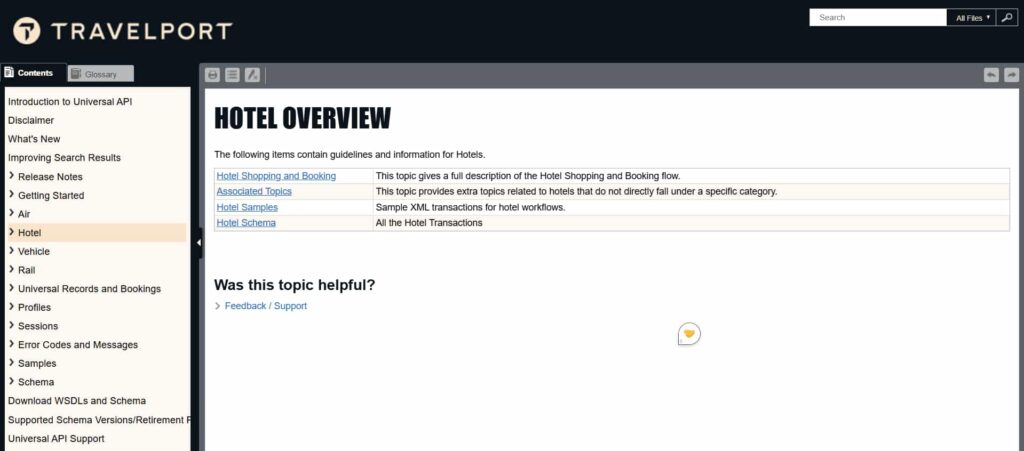Click the 'Was this topic helpful?' heading
Image resolution: width=1024 pixels, height=451 pixels.
(295, 285)
